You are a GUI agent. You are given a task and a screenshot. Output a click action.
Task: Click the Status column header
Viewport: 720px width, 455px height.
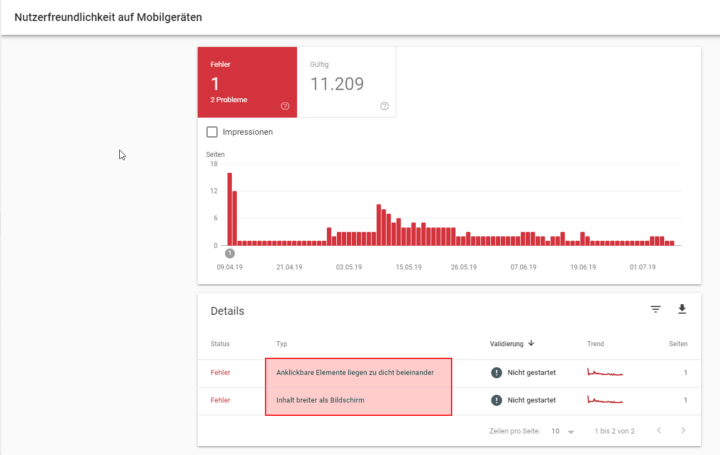(x=220, y=343)
